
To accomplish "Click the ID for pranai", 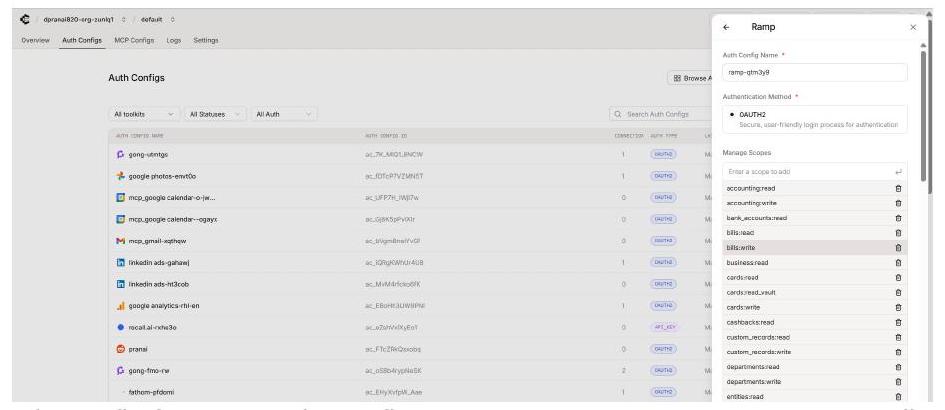I will point(393,349).
